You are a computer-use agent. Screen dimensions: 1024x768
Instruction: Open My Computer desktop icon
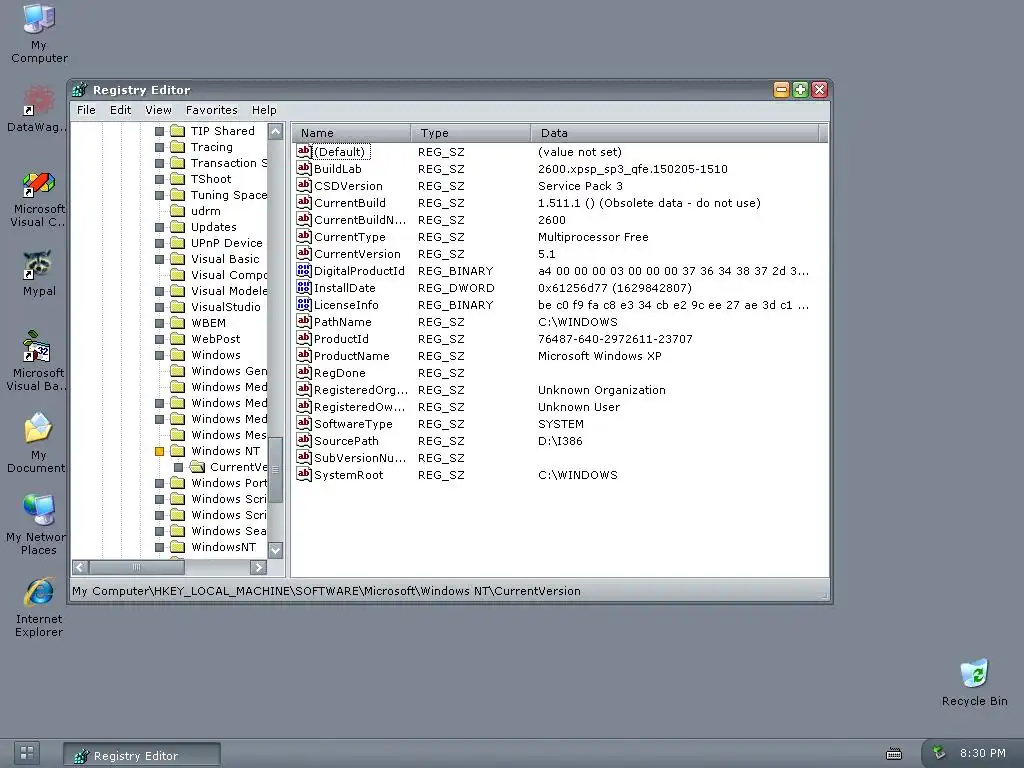point(39,33)
